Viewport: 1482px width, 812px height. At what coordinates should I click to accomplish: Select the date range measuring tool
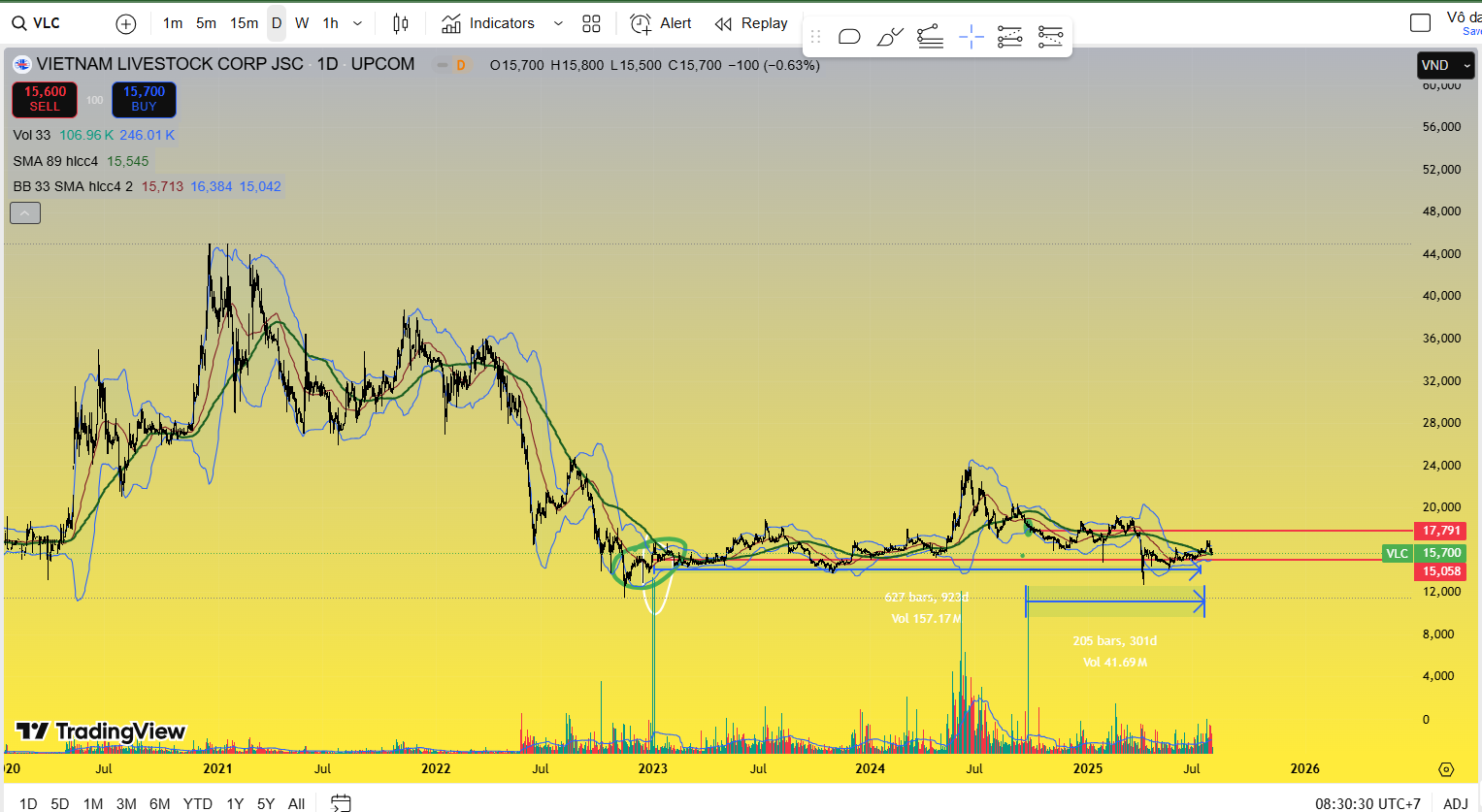1050,37
